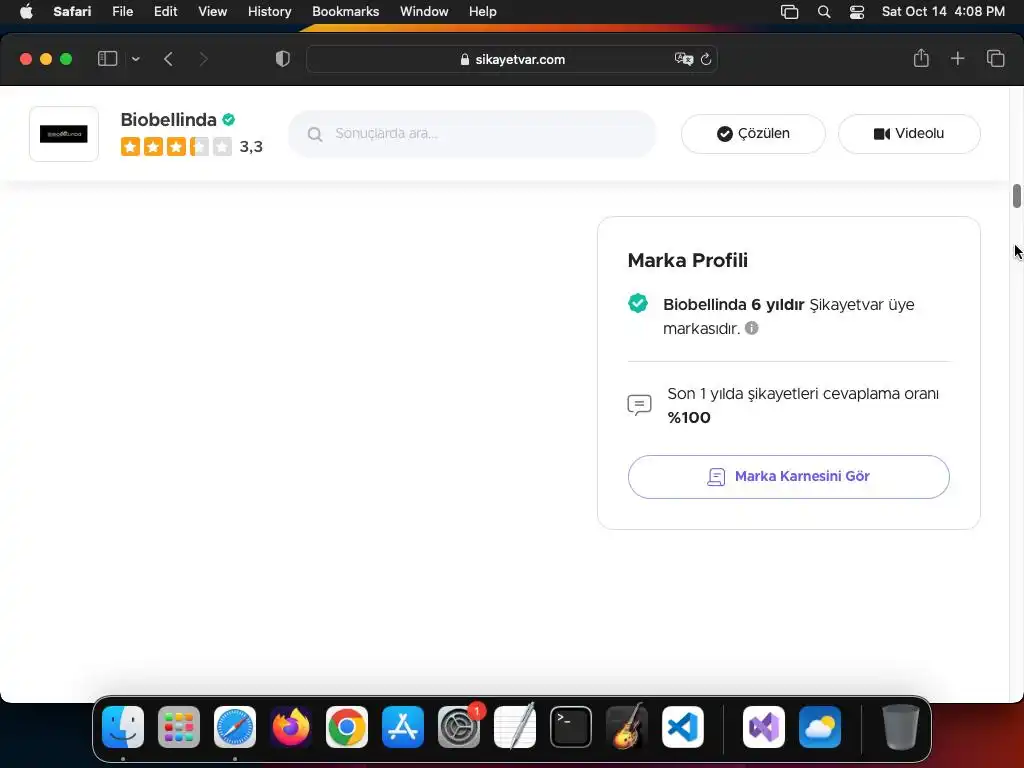Toggle the Çözülen filter
Screen dimensions: 1024x768
753,134
